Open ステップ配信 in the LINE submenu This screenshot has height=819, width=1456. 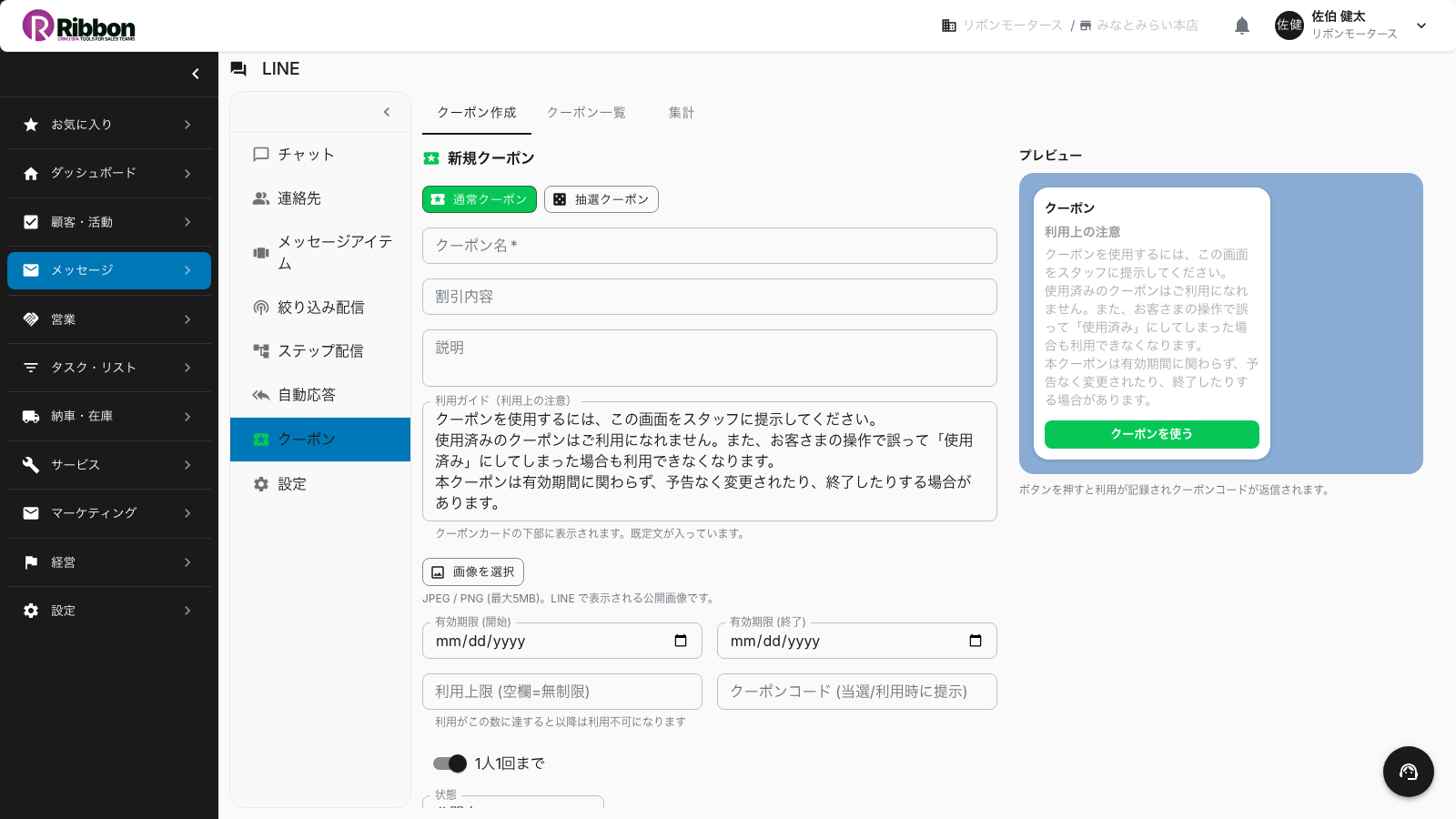point(320,351)
